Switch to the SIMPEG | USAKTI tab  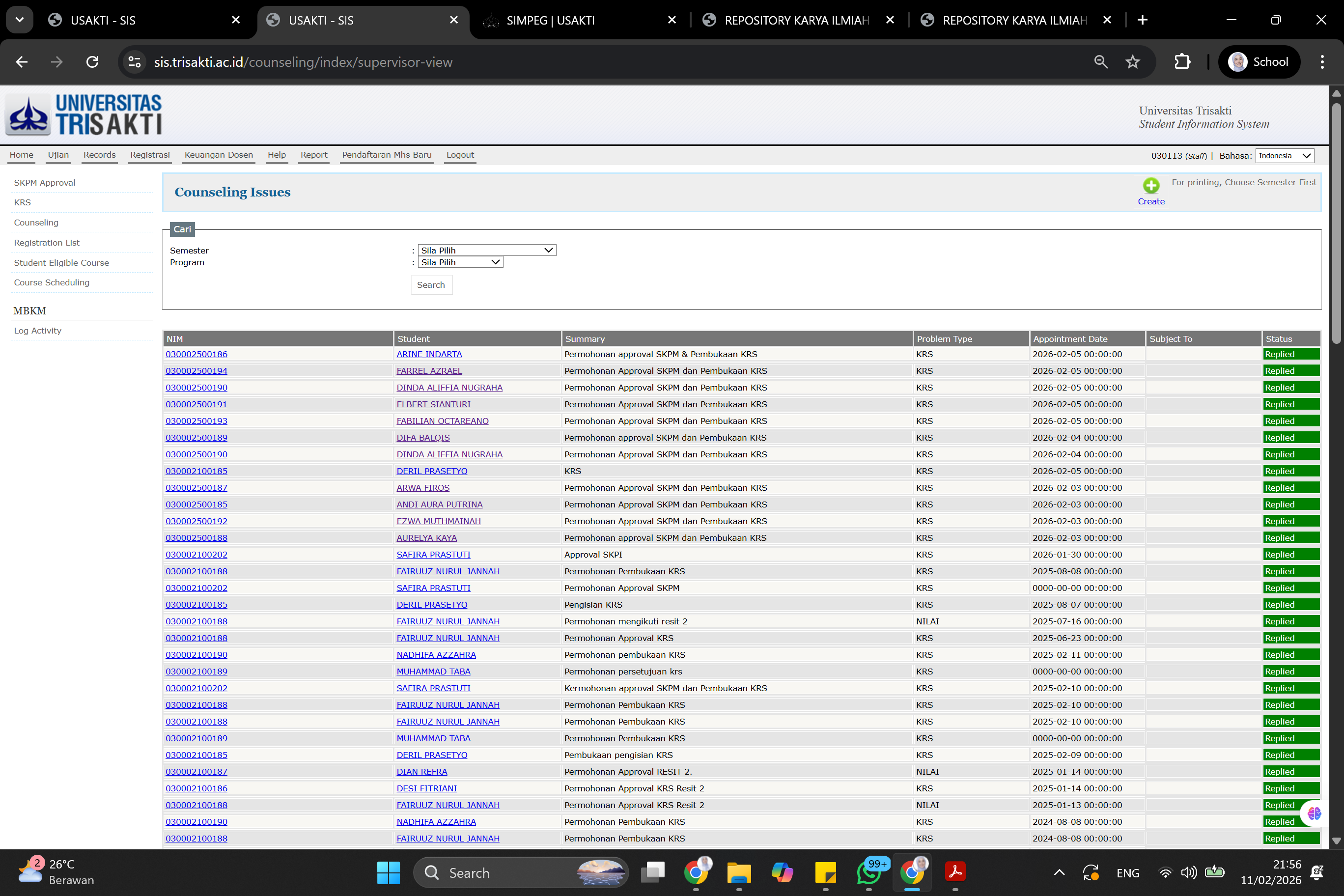click(x=550, y=21)
